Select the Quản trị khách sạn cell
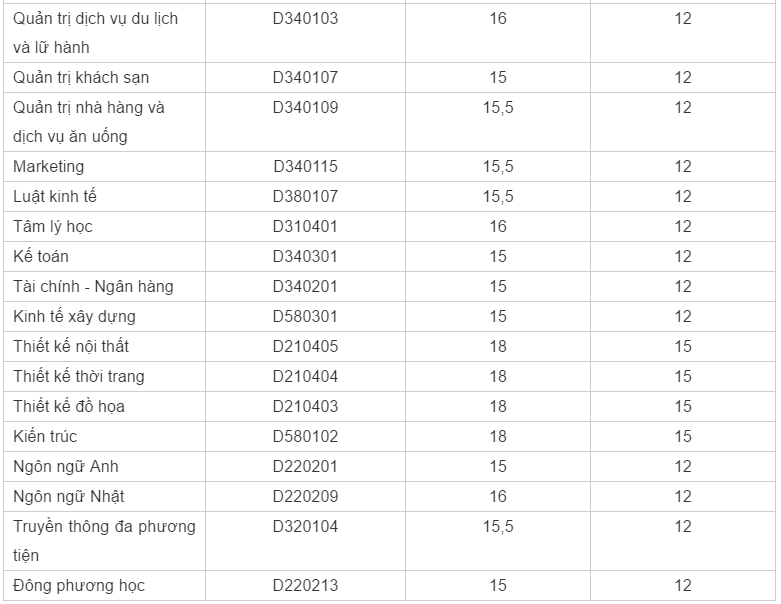The height and width of the screenshot is (604, 781). tap(82, 77)
